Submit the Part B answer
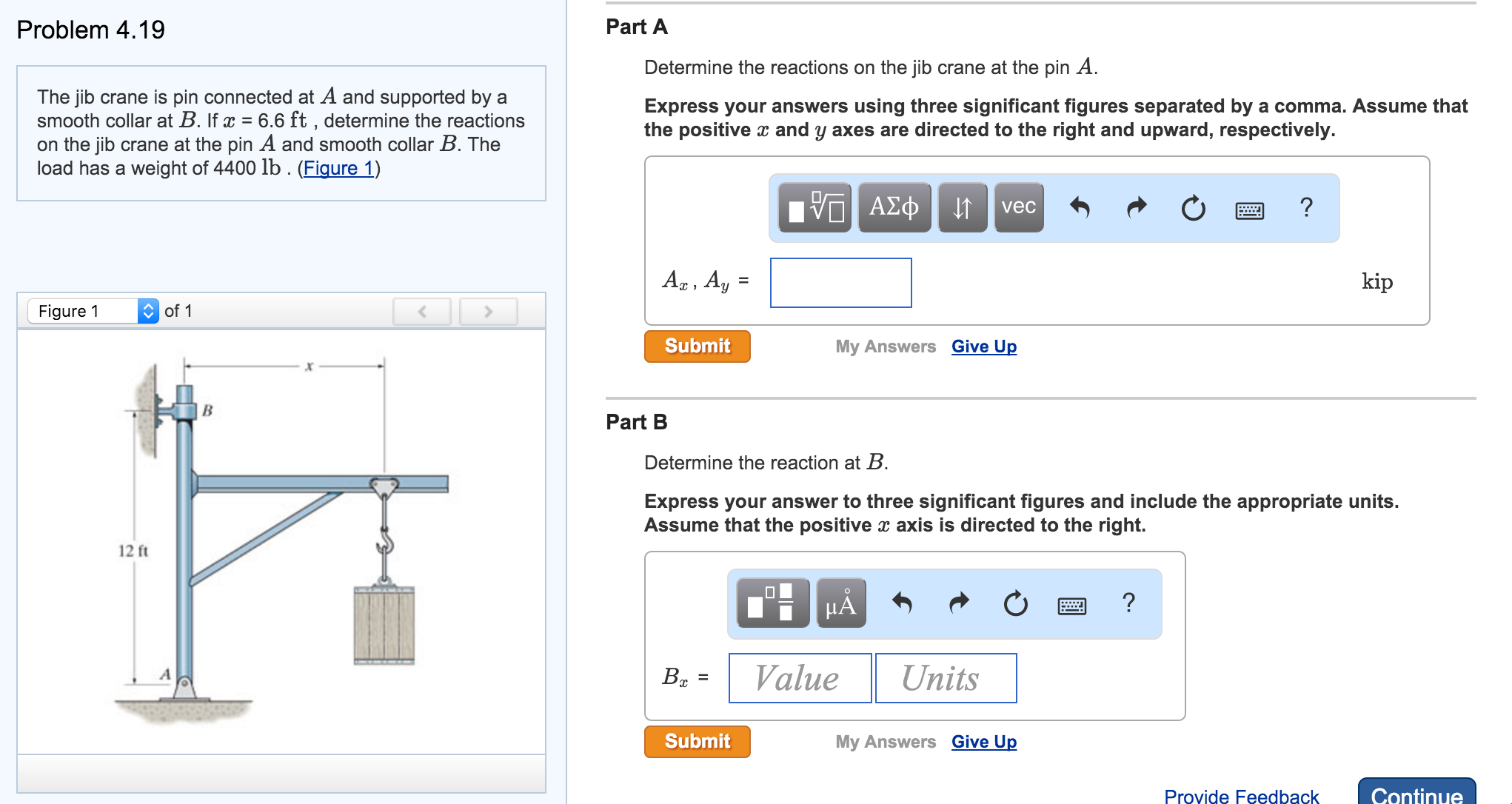 696,741
